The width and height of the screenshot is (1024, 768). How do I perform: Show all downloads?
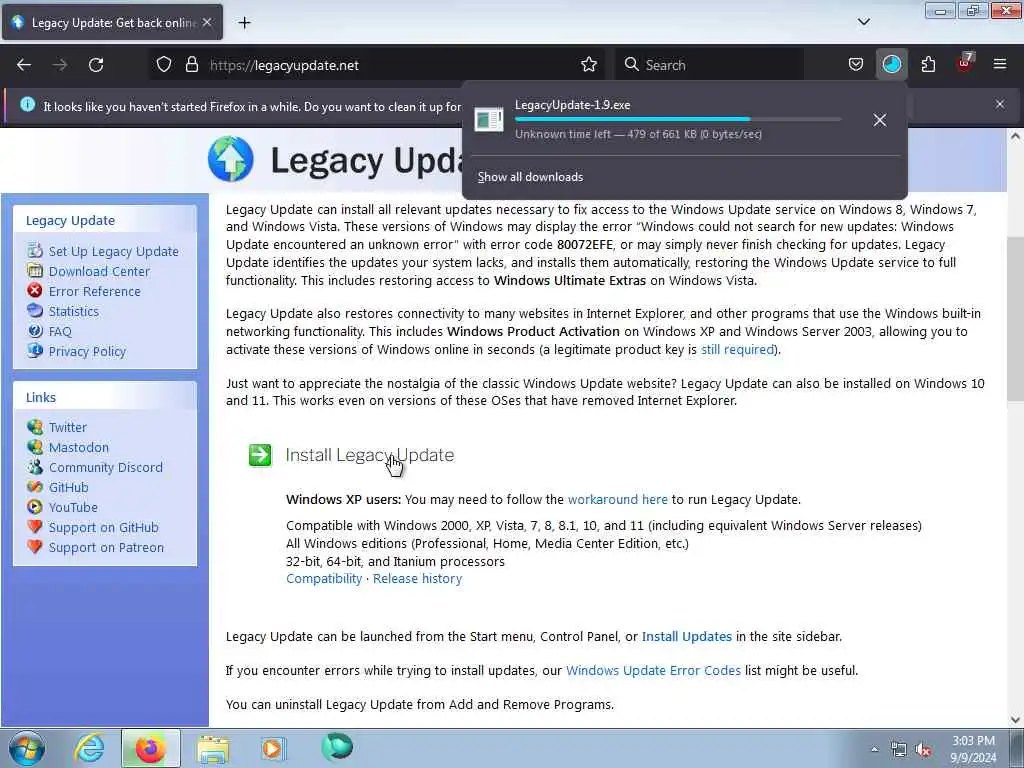tap(530, 177)
